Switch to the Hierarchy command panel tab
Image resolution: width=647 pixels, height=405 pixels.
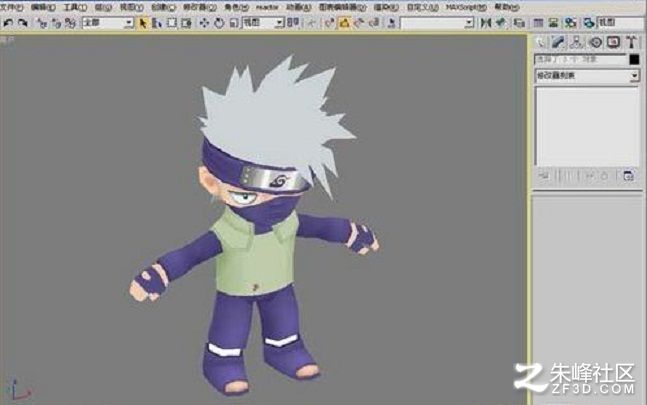pos(576,42)
